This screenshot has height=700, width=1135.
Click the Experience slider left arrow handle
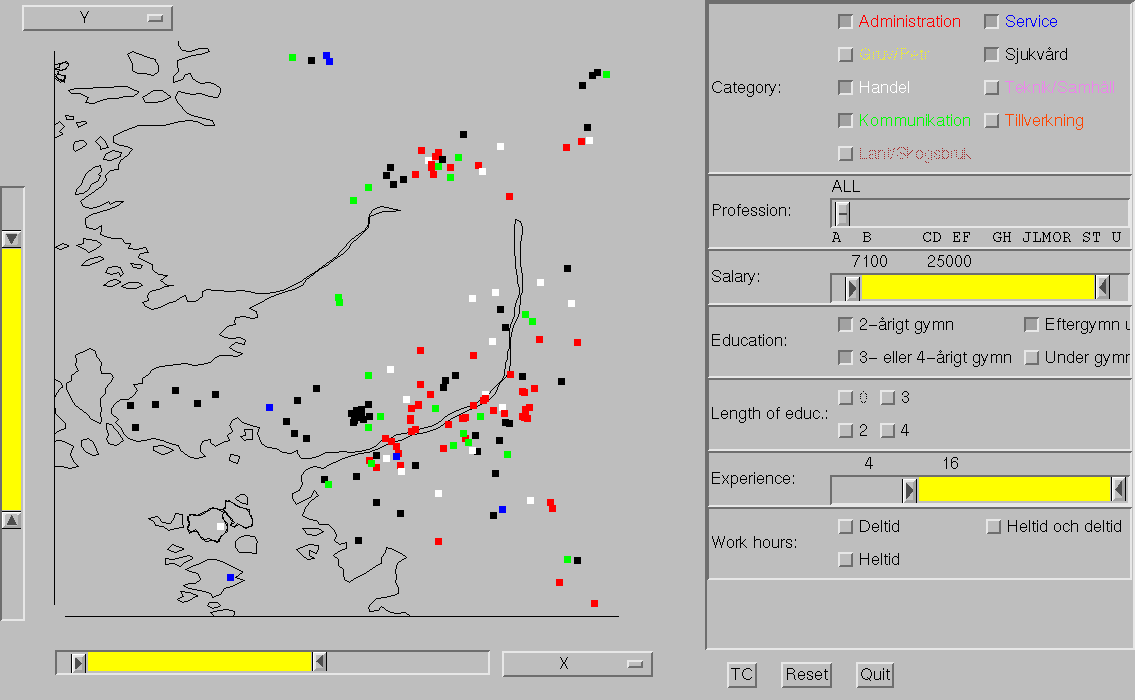(x=909, y=490)
